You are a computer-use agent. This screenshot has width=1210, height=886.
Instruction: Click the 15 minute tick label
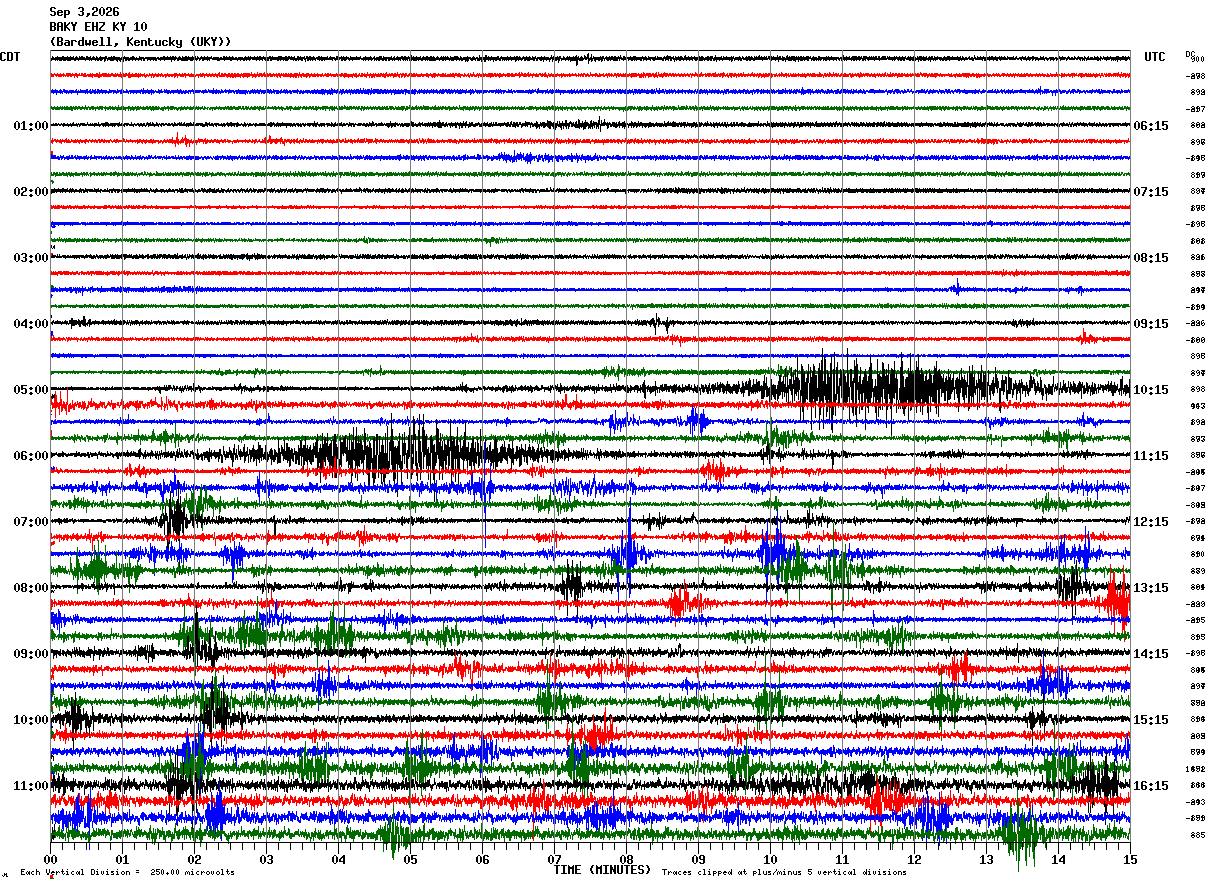click(x=1130, y=859)
